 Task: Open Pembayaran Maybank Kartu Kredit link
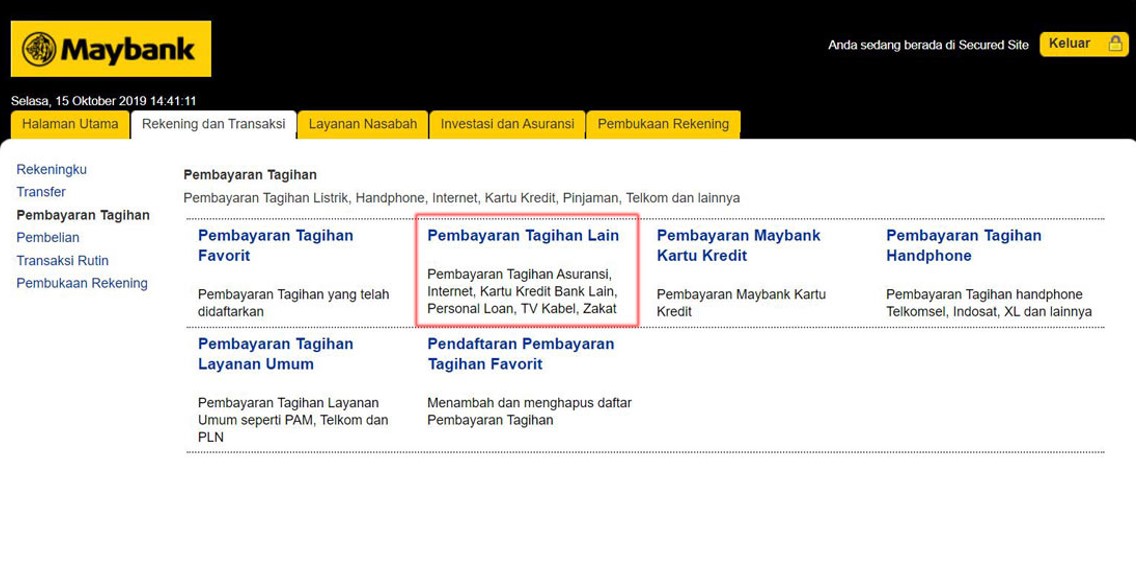738,246
